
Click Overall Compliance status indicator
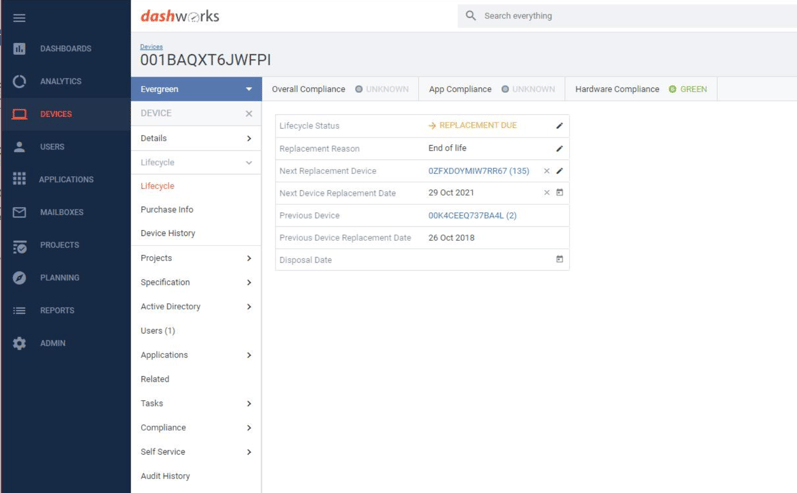coord(382,89)
